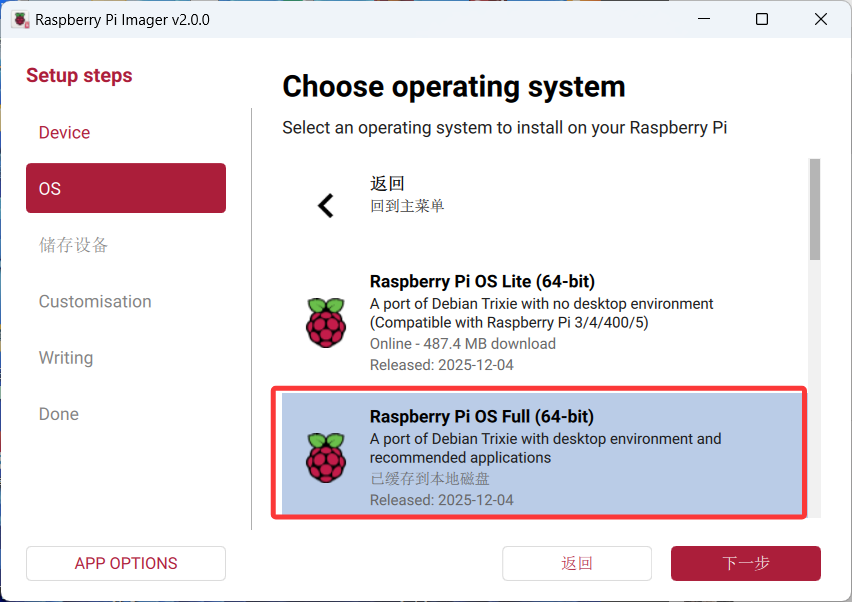Select the OS setup step
The image size is (852, 602).
pyautogui.click(x=126, y=188)
